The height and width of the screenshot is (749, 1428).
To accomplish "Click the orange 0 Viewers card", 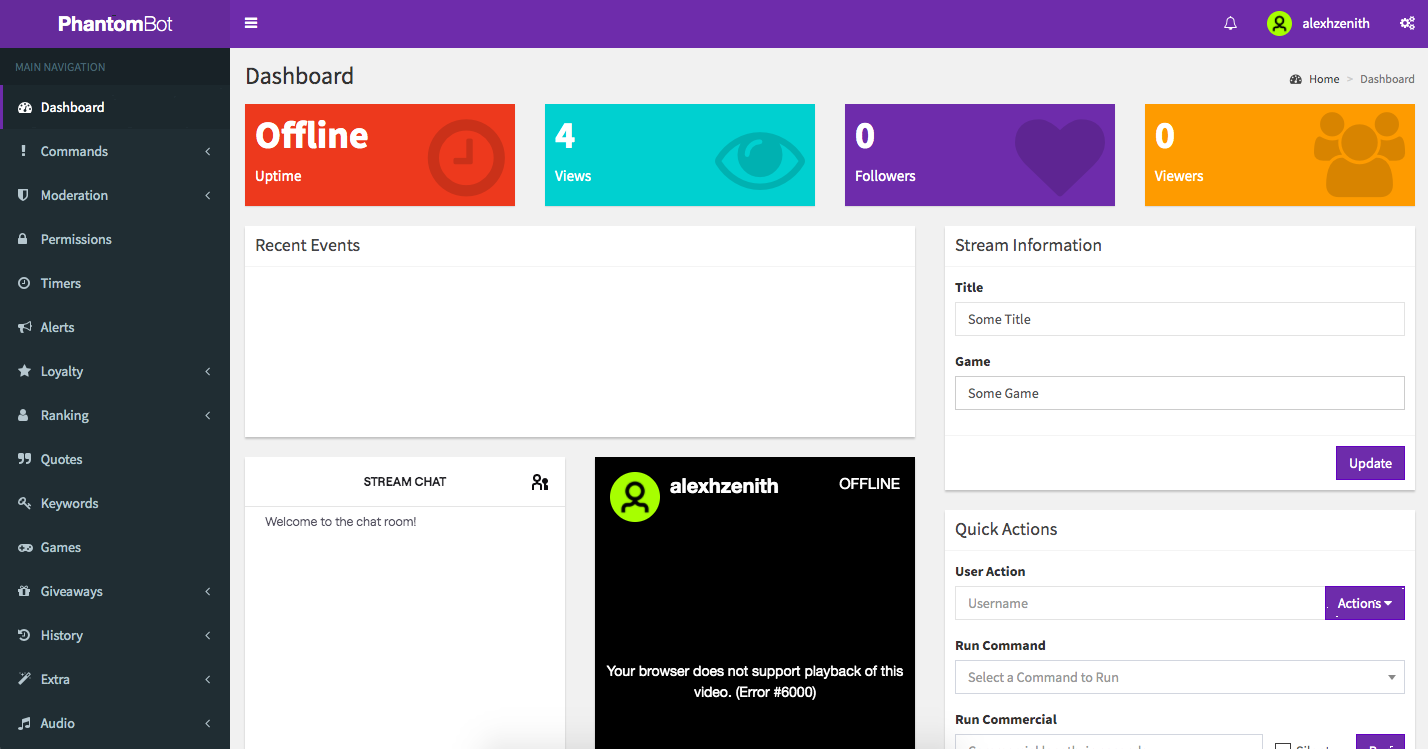I will point(1280,155).
